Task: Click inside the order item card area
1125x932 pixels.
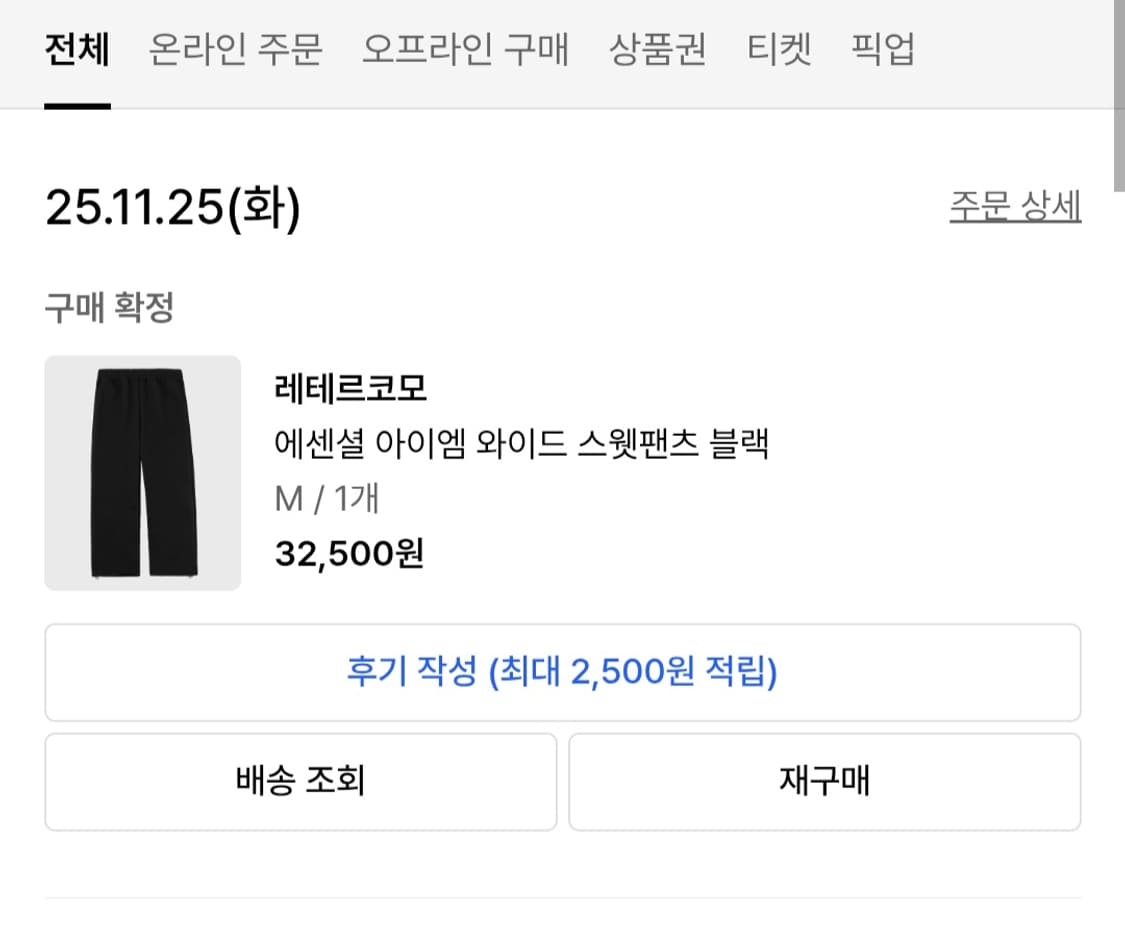Action: [560, 475]
